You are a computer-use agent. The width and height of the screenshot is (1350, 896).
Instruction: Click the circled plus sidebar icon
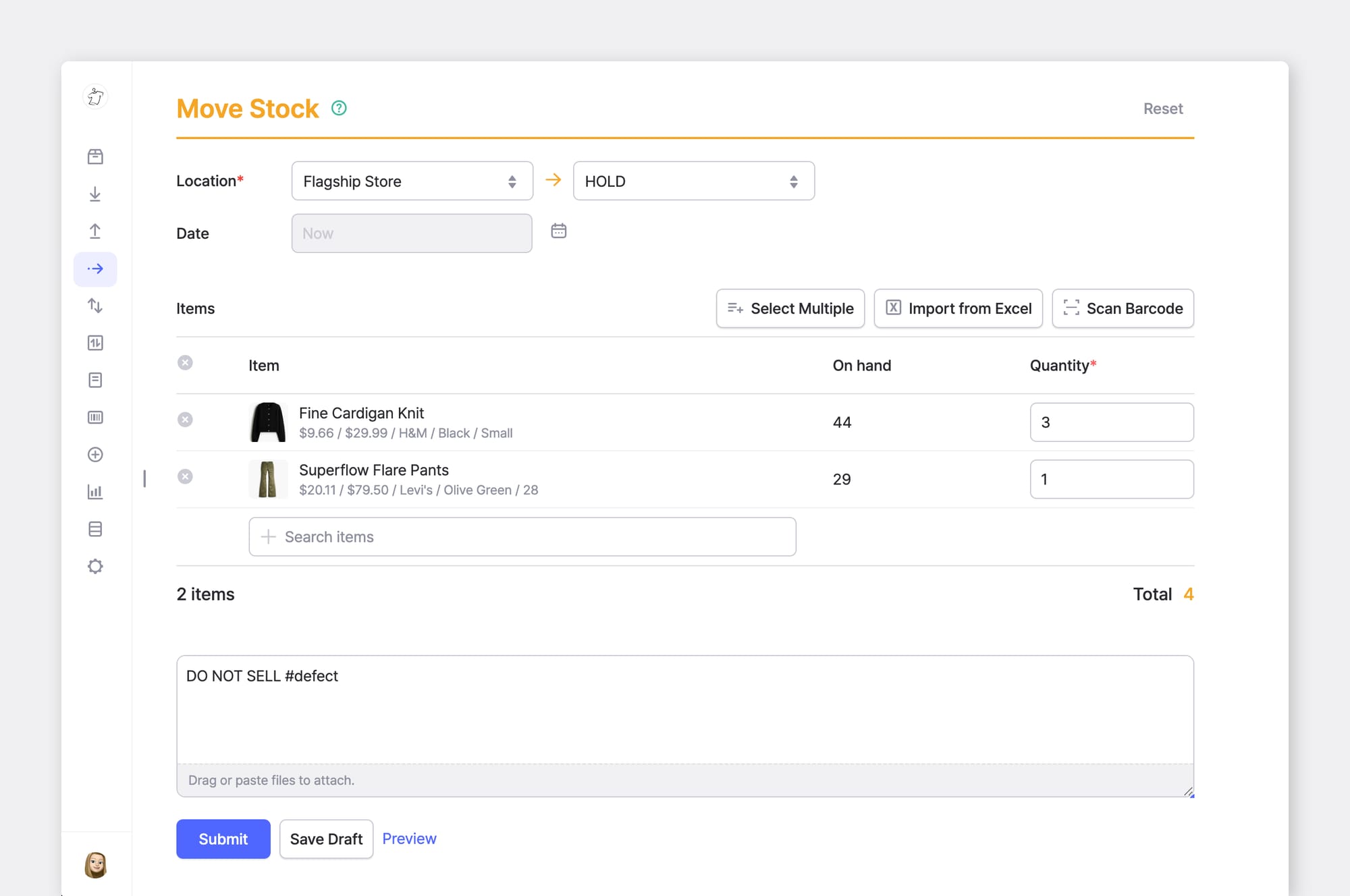[95, 455]
